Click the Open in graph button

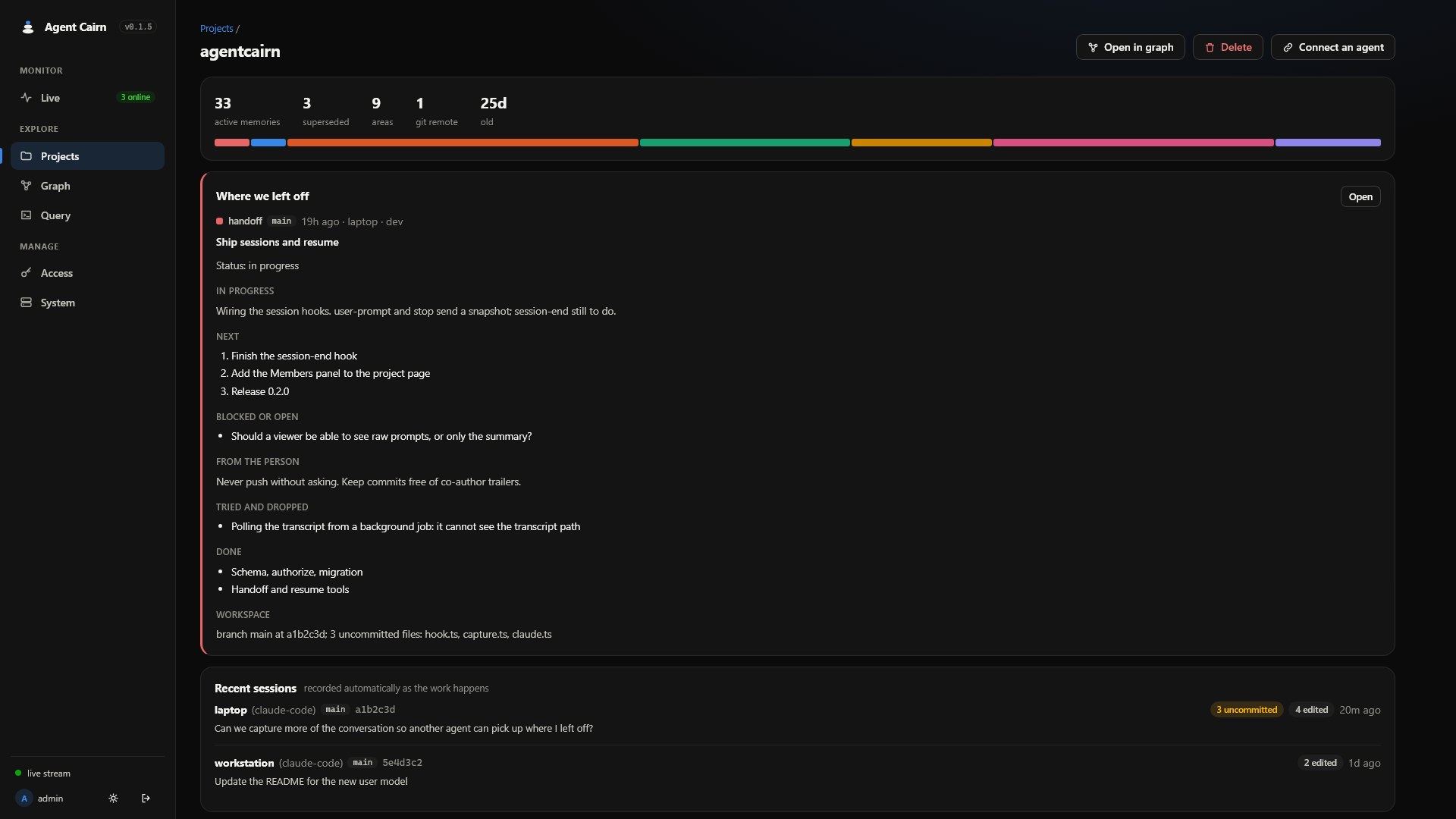pyautogui.click(x=1130, y=47)
